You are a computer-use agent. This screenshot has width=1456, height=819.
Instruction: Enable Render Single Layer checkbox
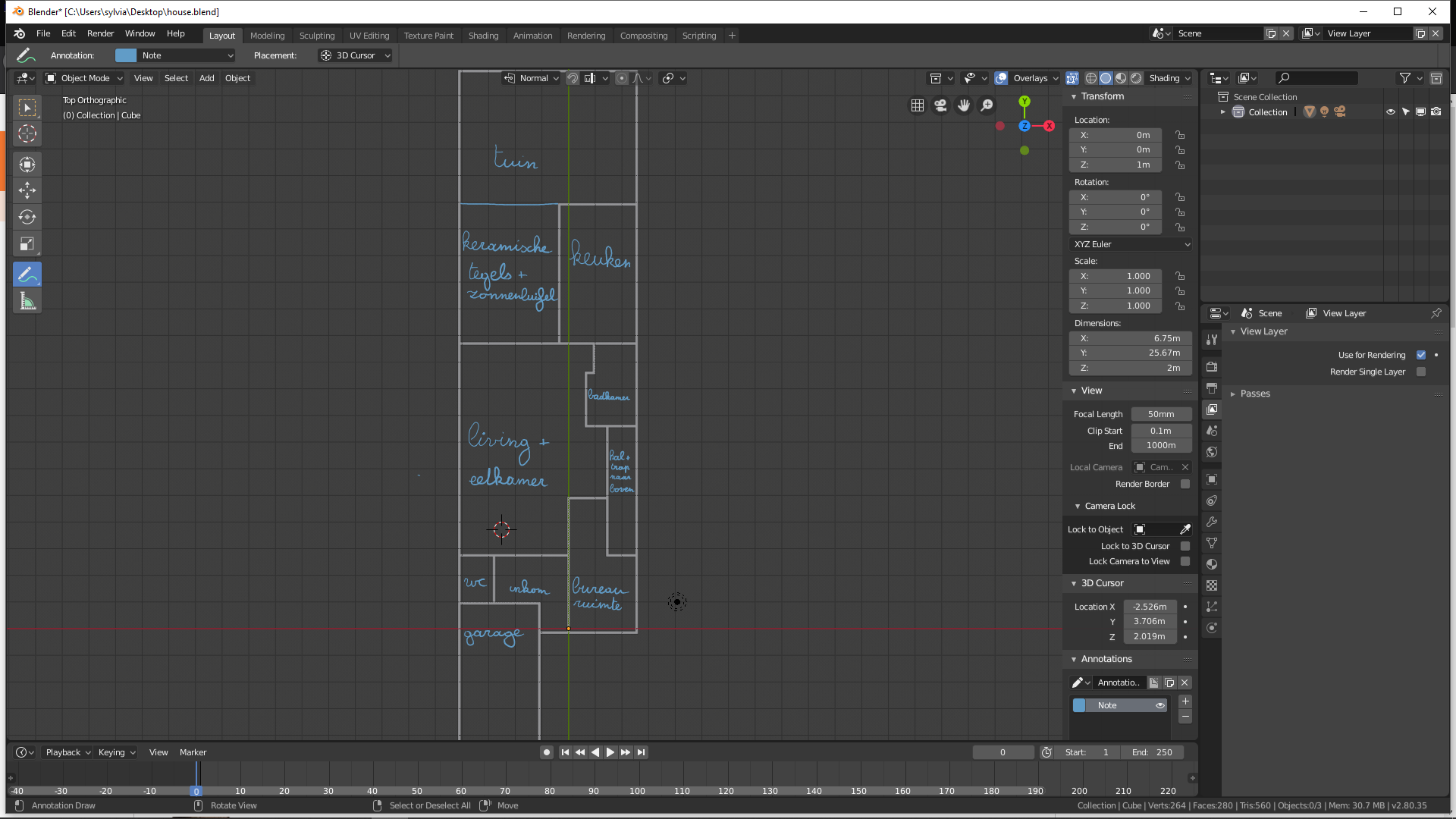click(x=1421, y=372)
